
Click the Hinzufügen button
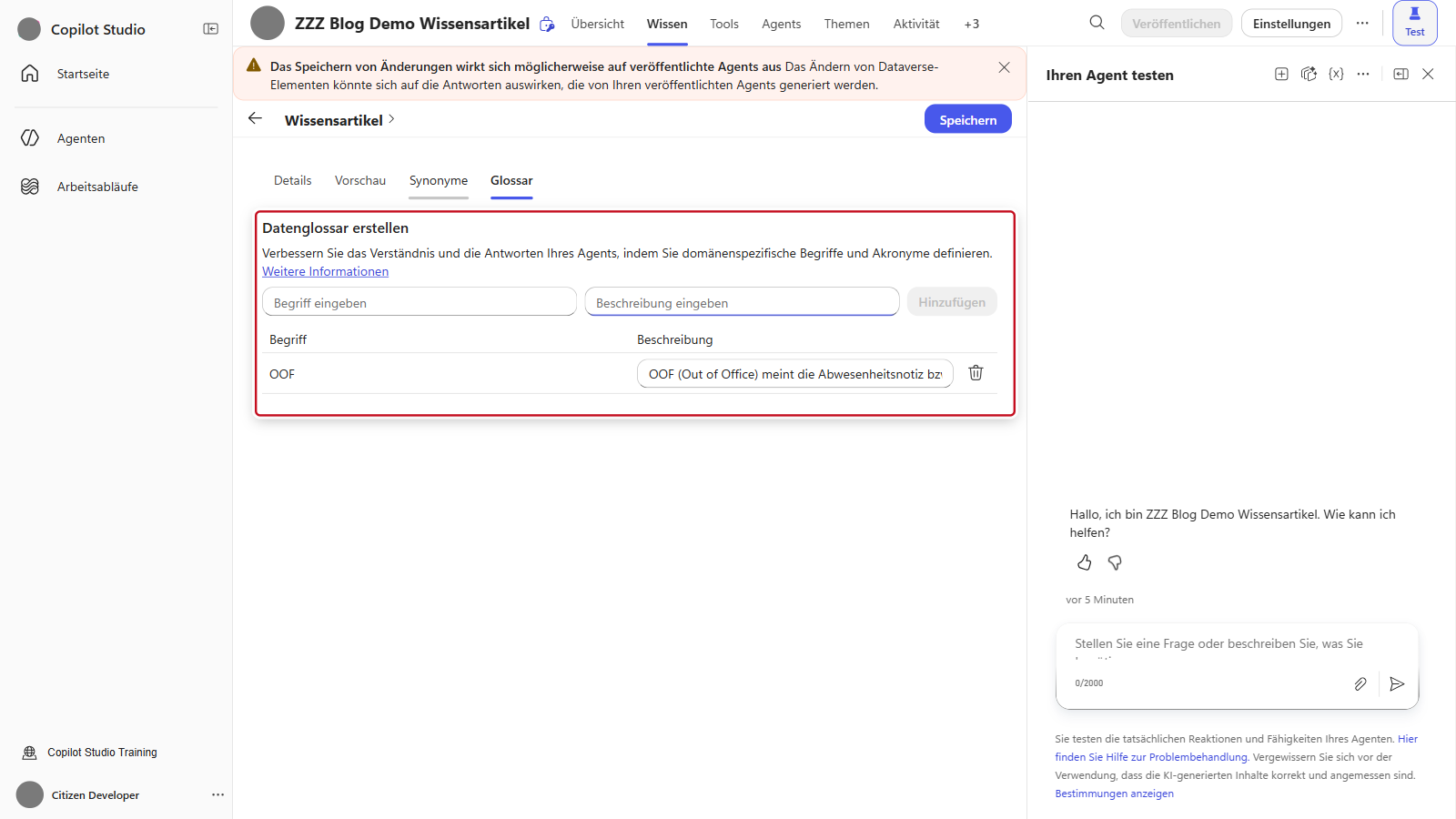click(x=952, y=302)
